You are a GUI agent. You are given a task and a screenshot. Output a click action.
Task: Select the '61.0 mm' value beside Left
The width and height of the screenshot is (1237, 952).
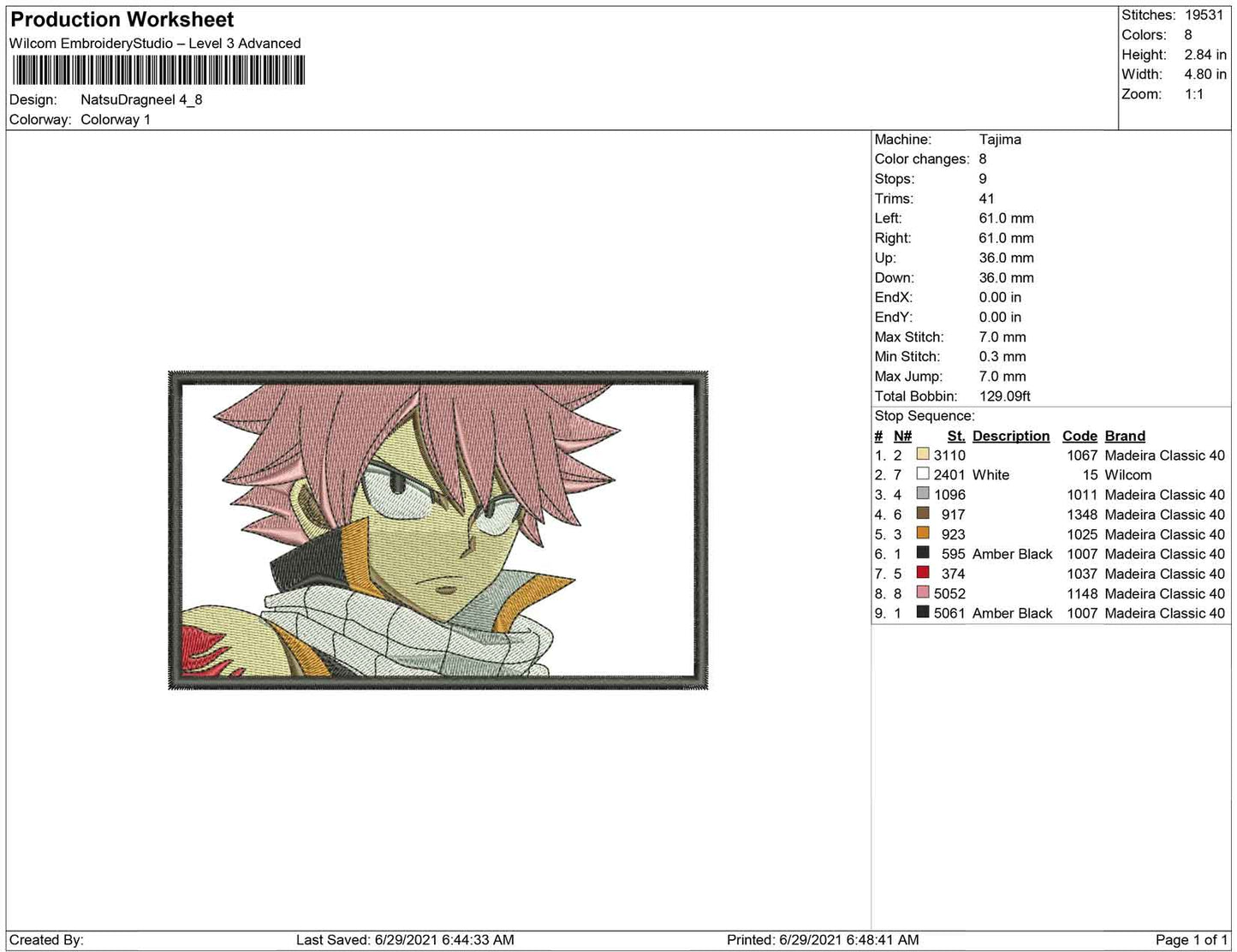(x=1007, y=218)
